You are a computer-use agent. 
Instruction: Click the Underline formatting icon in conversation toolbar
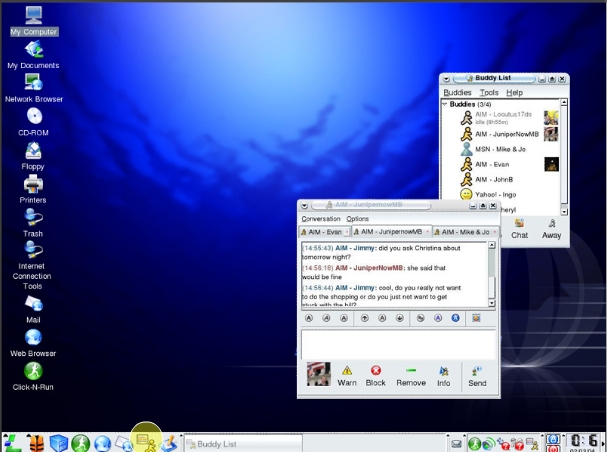(x=344, y=318)
